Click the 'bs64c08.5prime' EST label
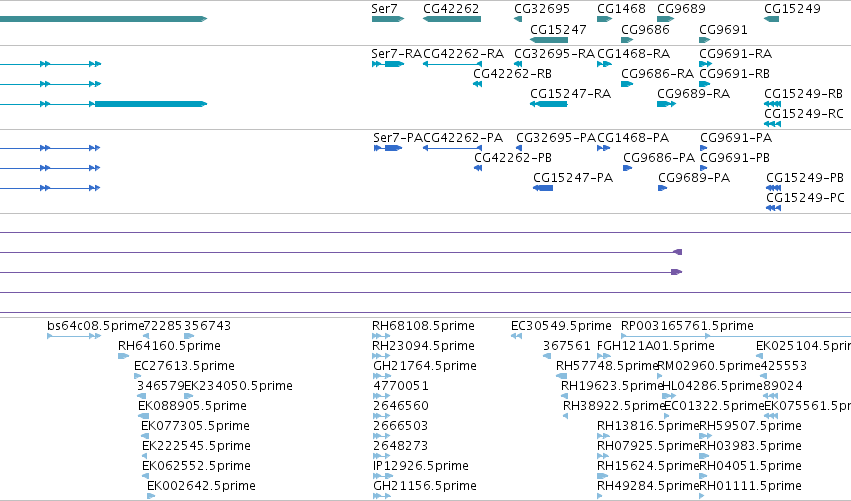The width and height of the screenshot is (851, 501). (x=96, y=326)
